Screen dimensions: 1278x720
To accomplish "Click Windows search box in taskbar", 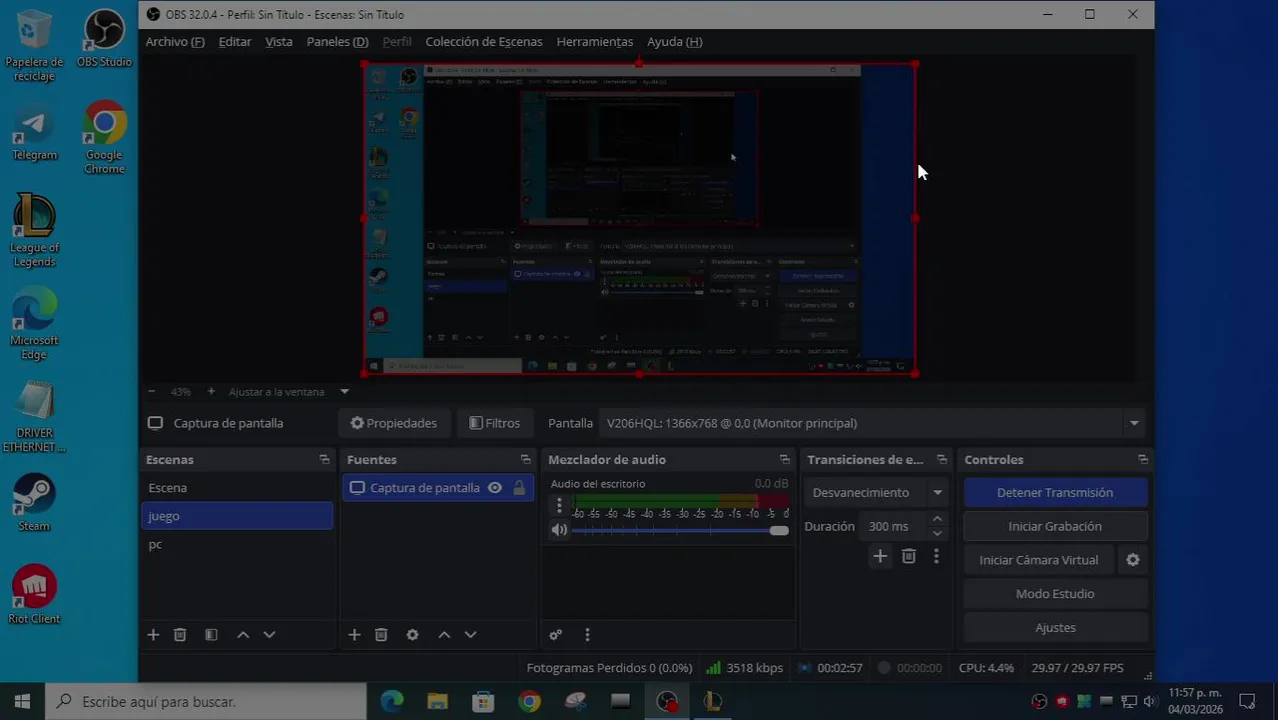I will (206, 702).
